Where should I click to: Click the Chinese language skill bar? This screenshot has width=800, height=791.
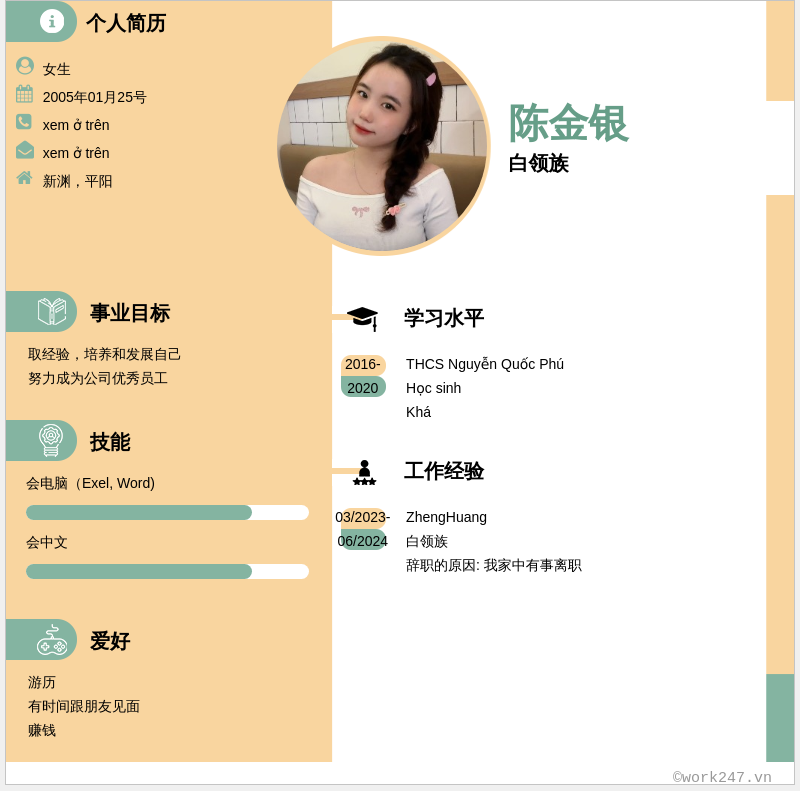click(167, 572)
